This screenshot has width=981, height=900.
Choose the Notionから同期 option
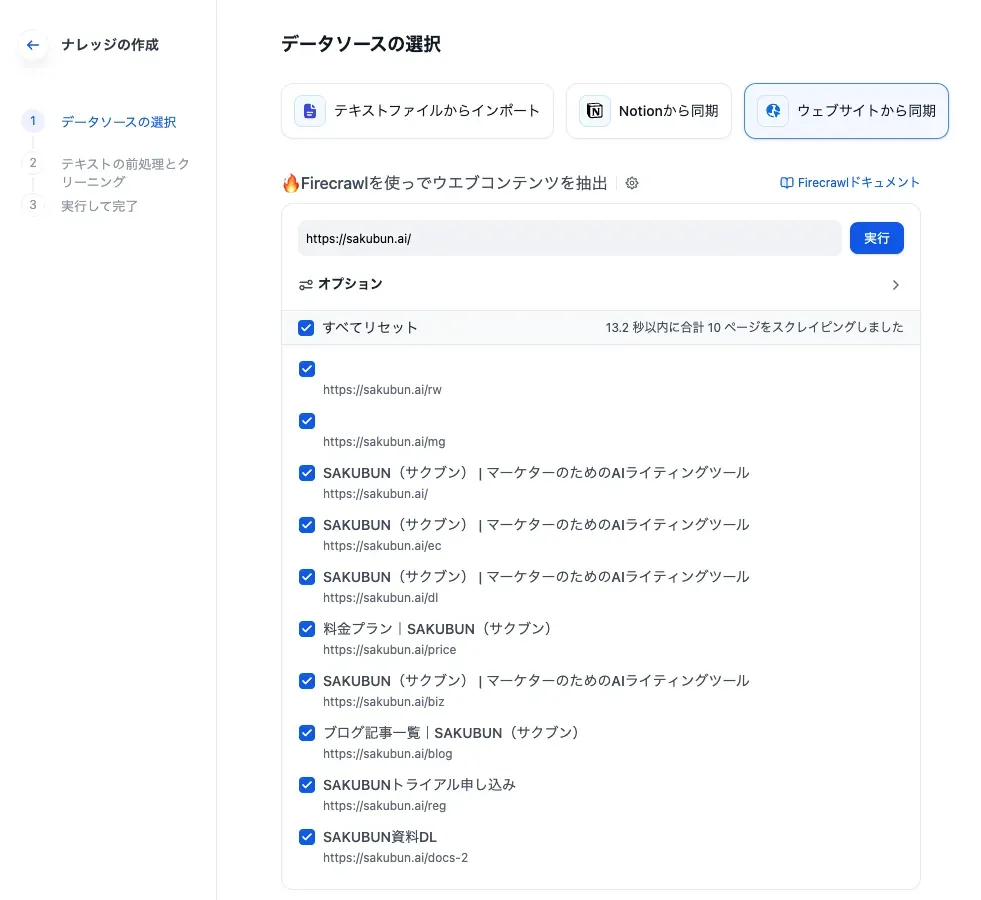pyautogui.click(x=653, y=111)
